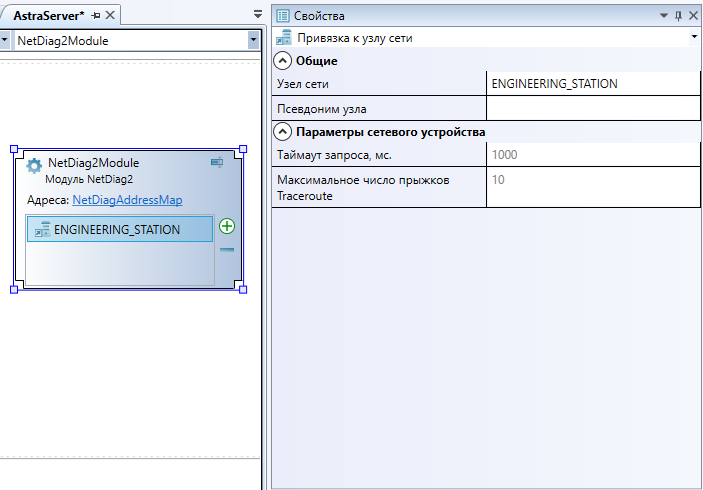The image size is (703, 490).
Task: Open the document tabs list arrow
Action: coord(258,15)
